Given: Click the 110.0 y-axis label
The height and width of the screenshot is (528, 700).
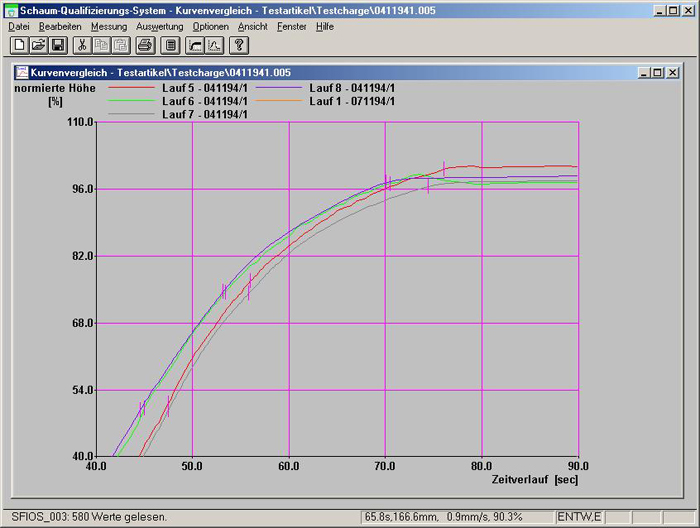Looking at the screenshot, I should [80, 122].
